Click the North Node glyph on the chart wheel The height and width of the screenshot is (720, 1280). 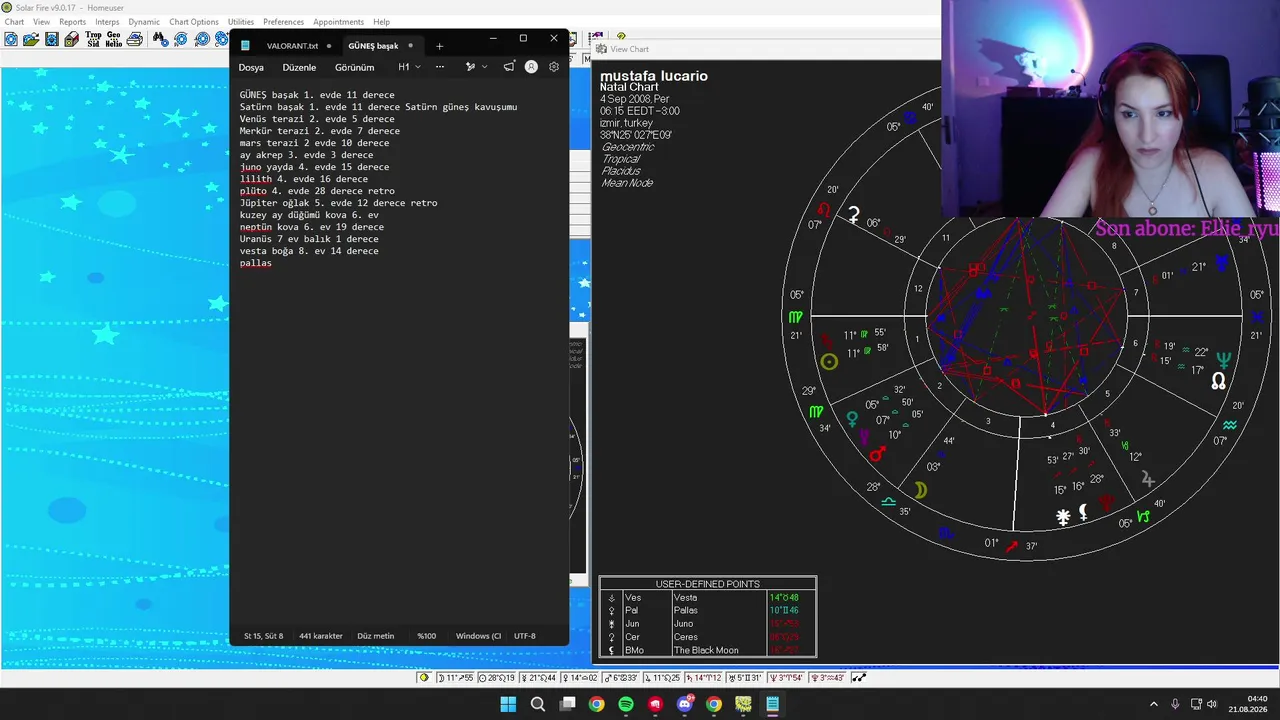coord(1218,381)
